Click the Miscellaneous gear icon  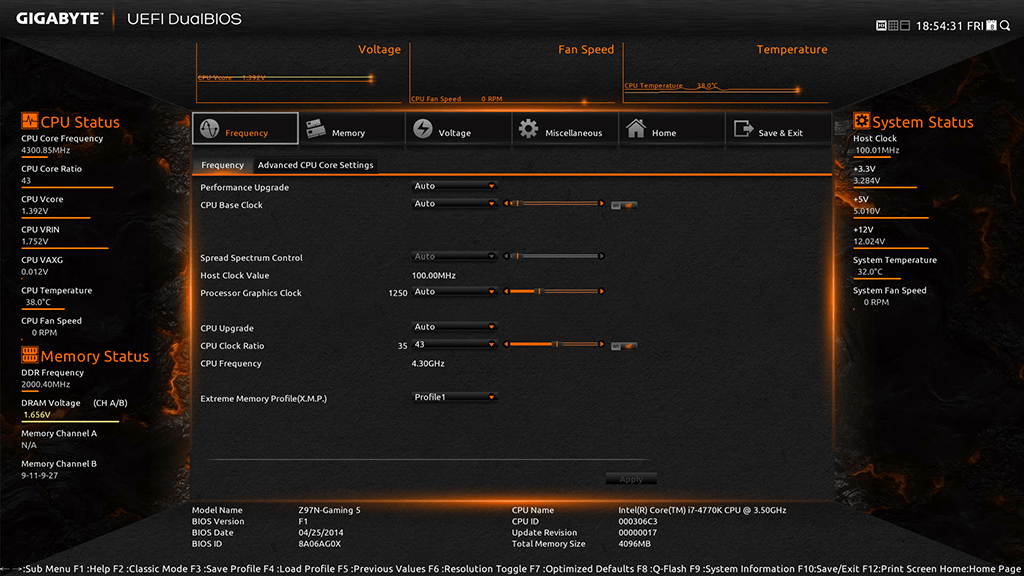pyautogui.click(x=528, y=129)
